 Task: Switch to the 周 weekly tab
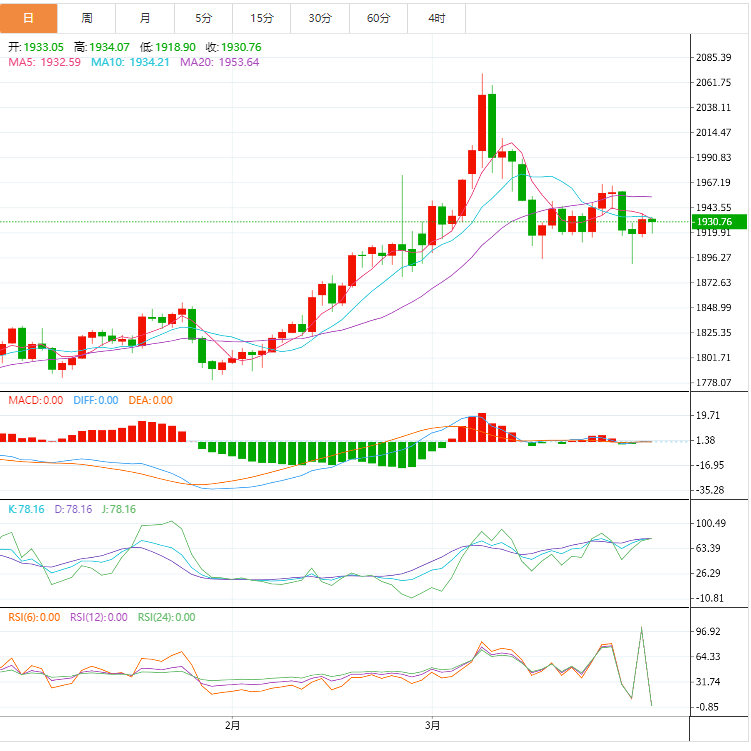87,18
